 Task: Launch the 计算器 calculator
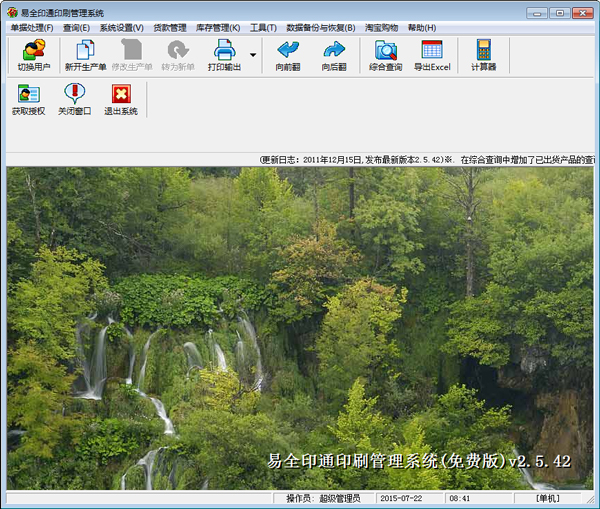[483, 55]
